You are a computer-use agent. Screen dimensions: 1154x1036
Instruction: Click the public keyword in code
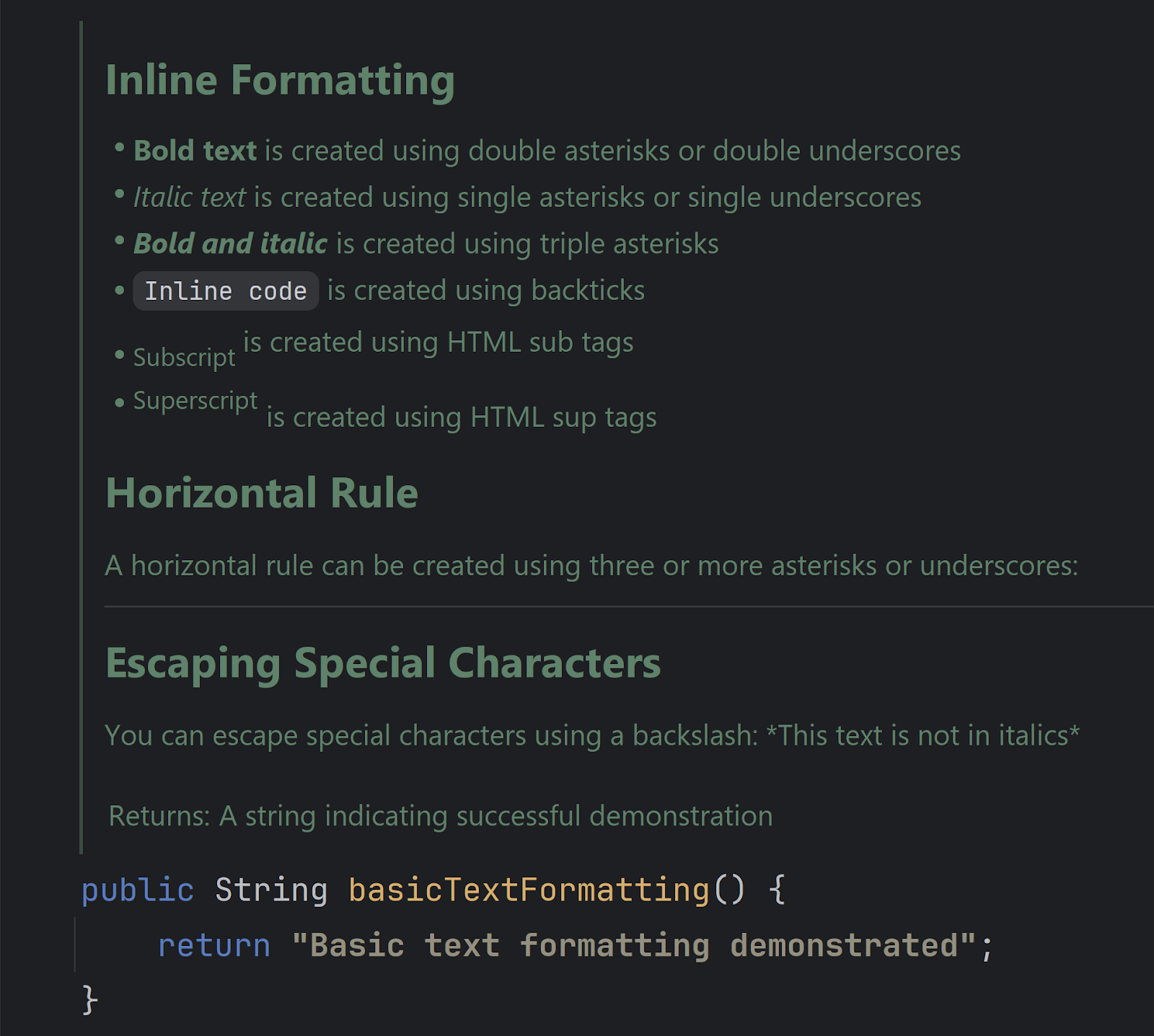click(x=138, y=890)
